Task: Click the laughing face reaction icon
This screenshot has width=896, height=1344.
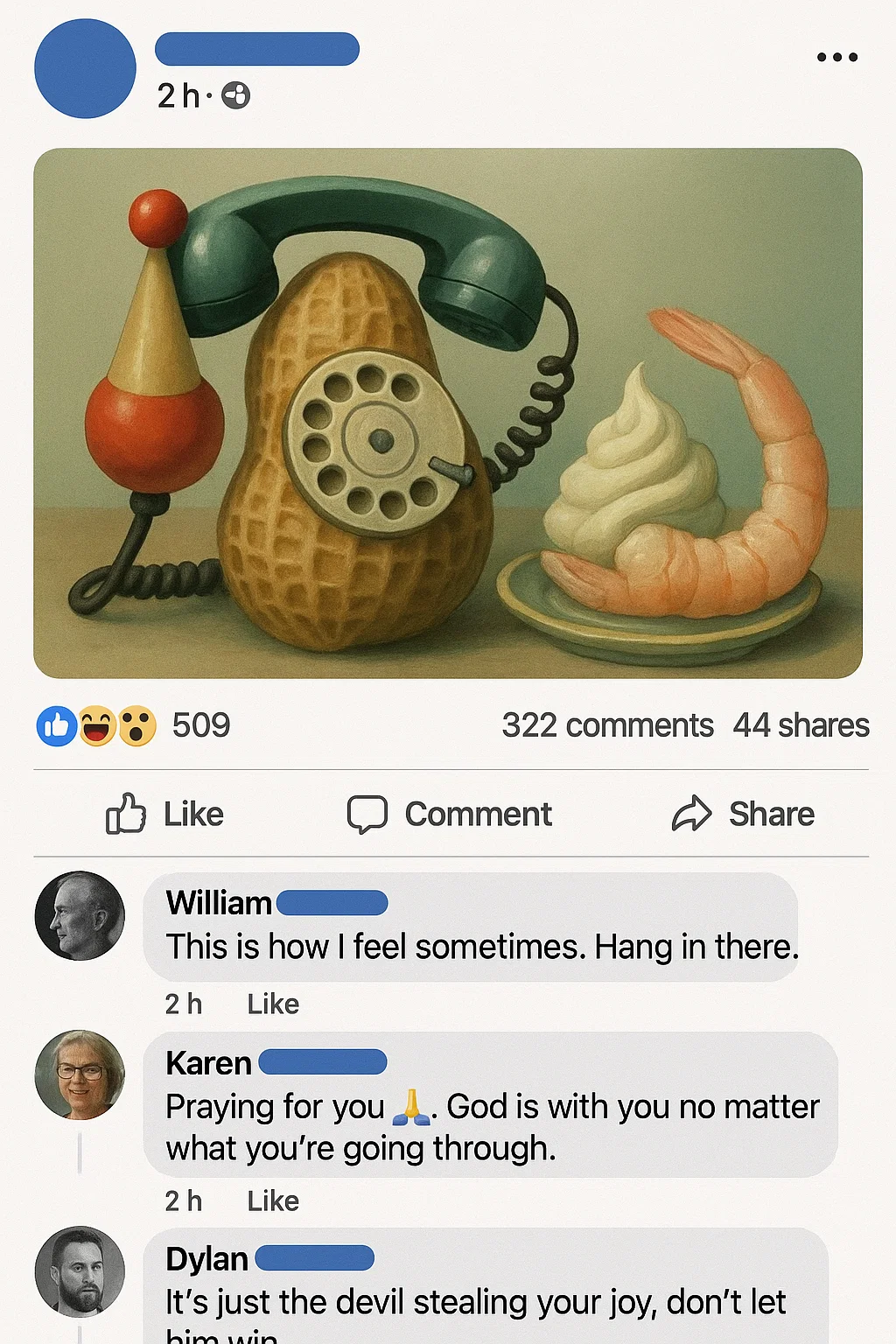Action: (x=96, y=726)
